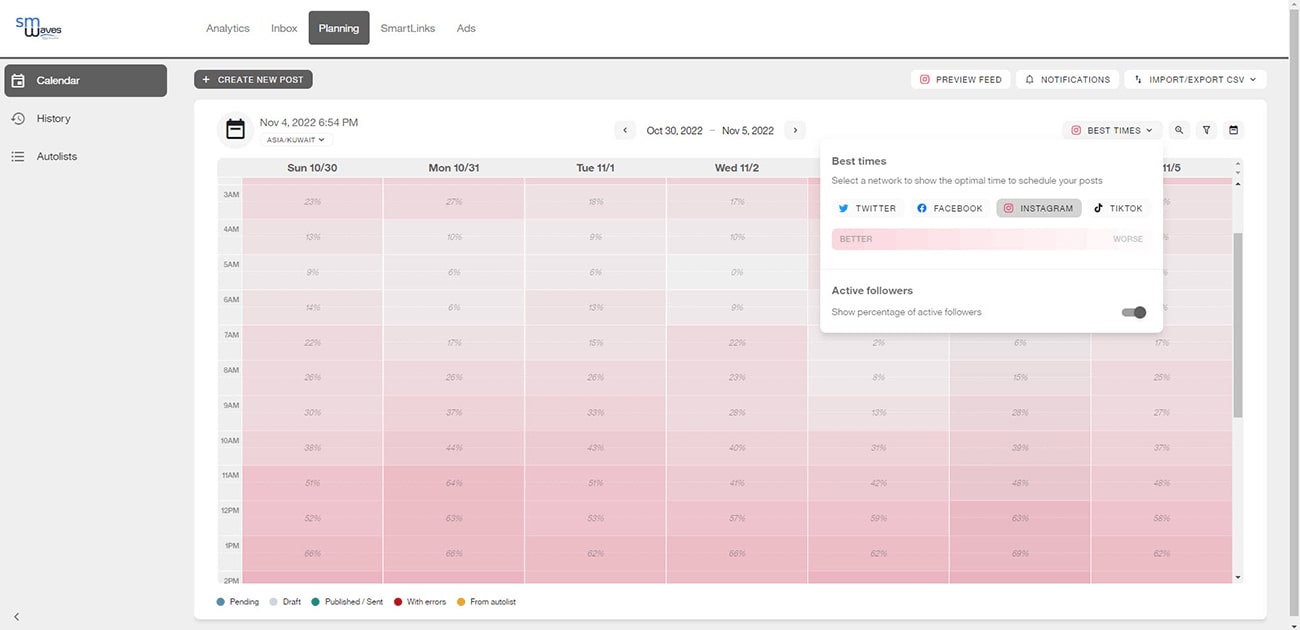Select the Sun 10/30 3AM slot showing 23%
Viewport: 1300px width, 630px height.
312,202
